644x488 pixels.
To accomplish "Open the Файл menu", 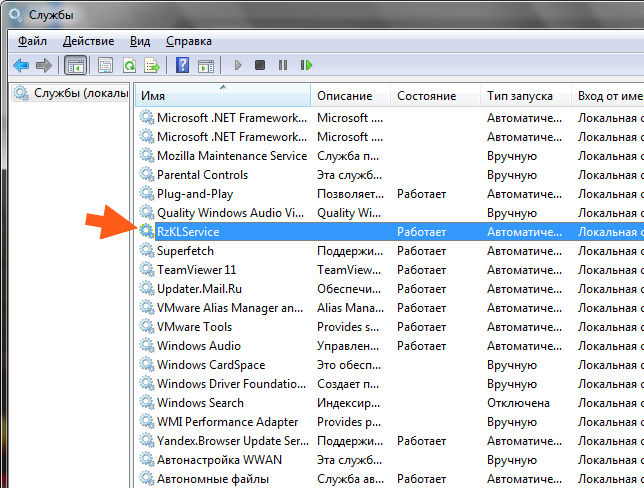I will click(32, 41).
